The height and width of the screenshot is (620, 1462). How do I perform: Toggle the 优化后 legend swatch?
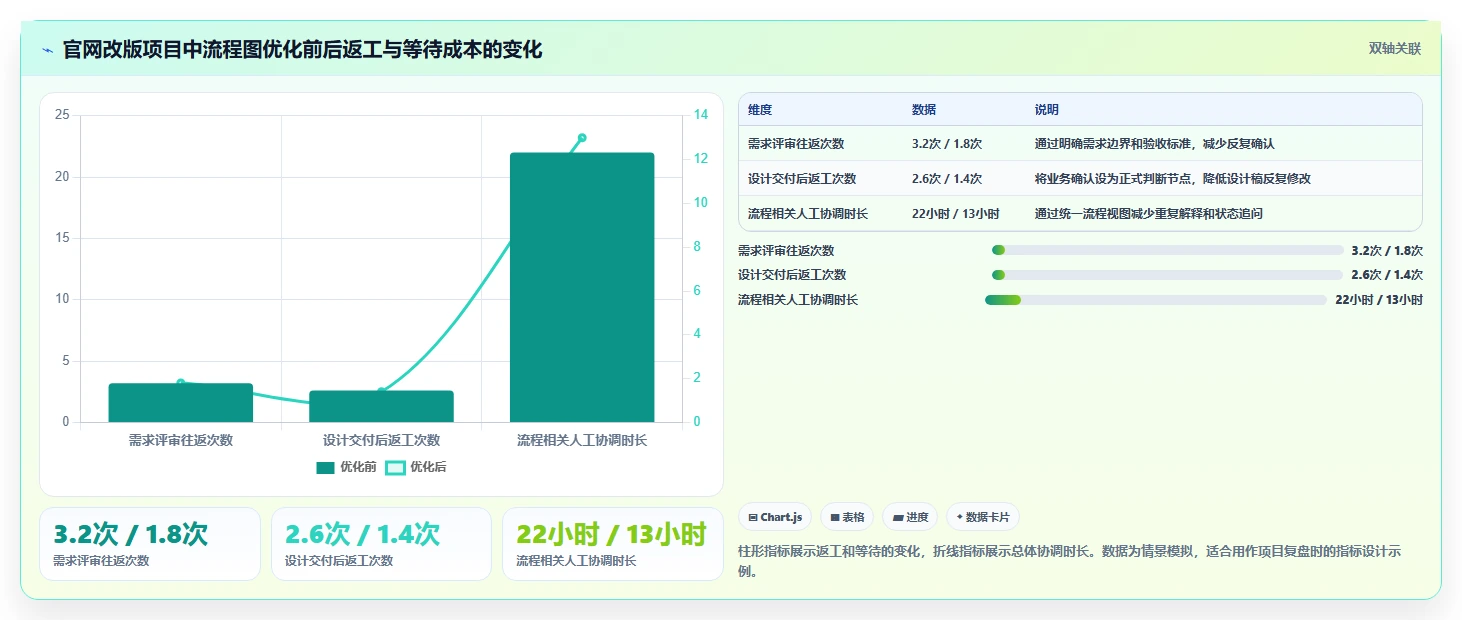395,467
